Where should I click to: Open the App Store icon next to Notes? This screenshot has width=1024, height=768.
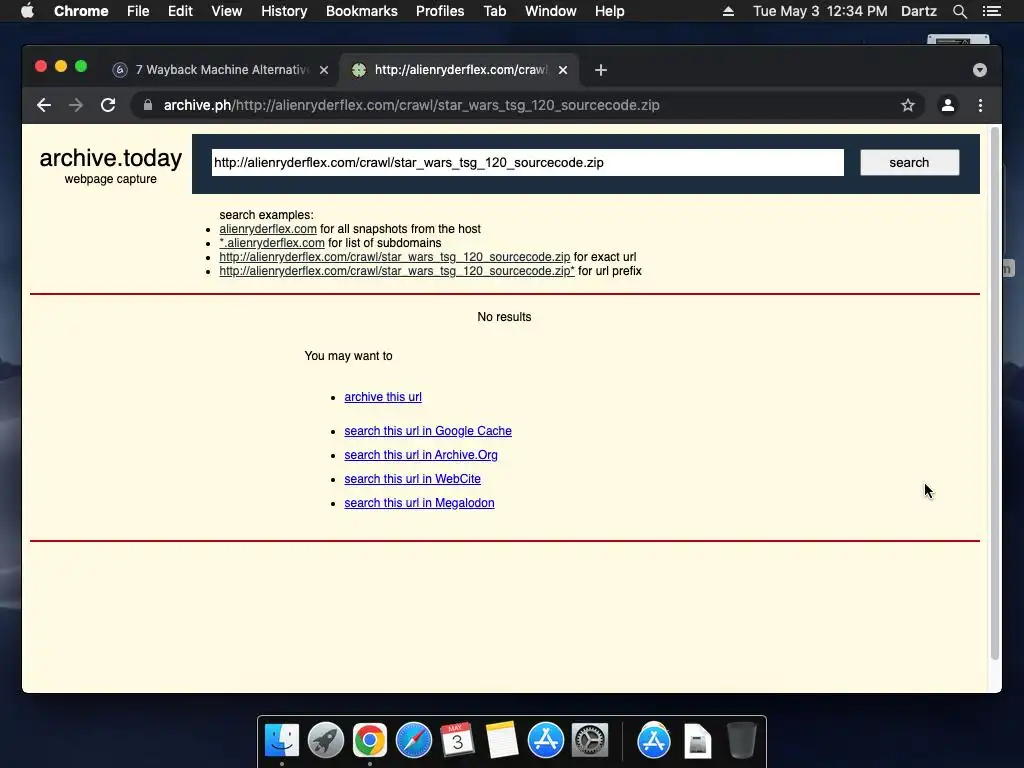(x=545, y=741)
